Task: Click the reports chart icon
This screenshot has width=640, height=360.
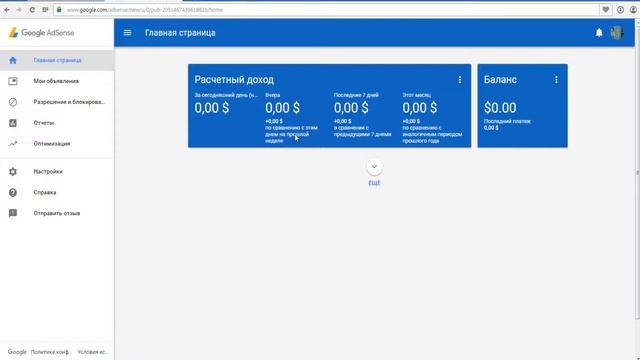Action: point(13,123)
